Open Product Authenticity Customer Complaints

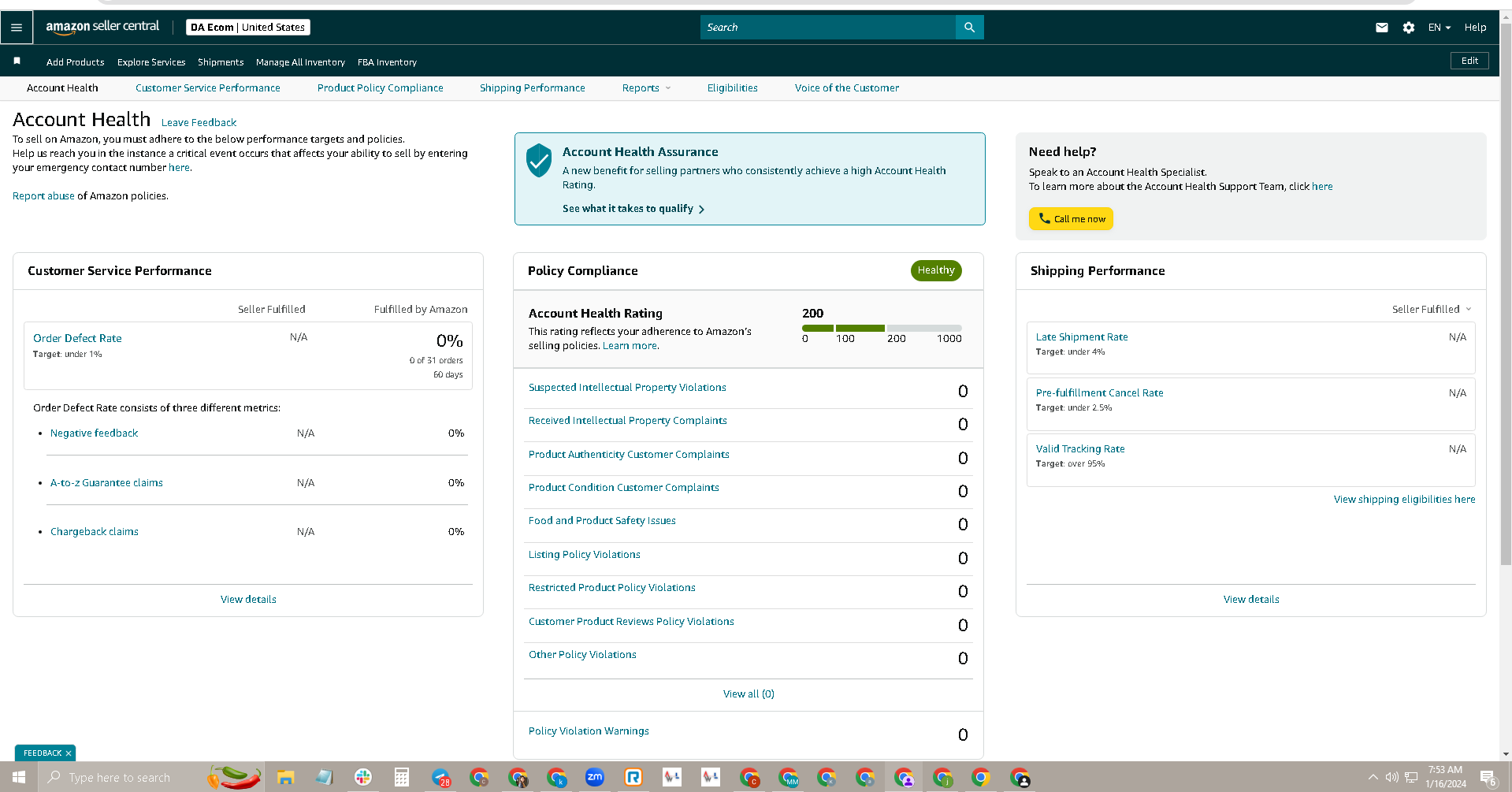tap(629, 455)
